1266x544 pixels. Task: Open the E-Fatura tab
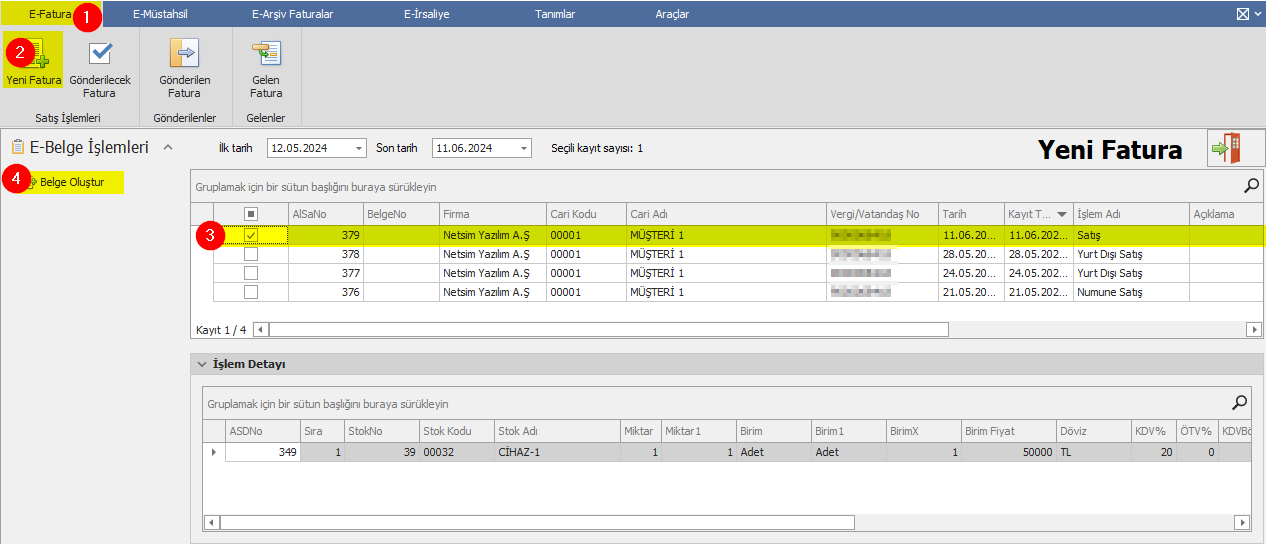pyautogui.click(x=50, y=14)
